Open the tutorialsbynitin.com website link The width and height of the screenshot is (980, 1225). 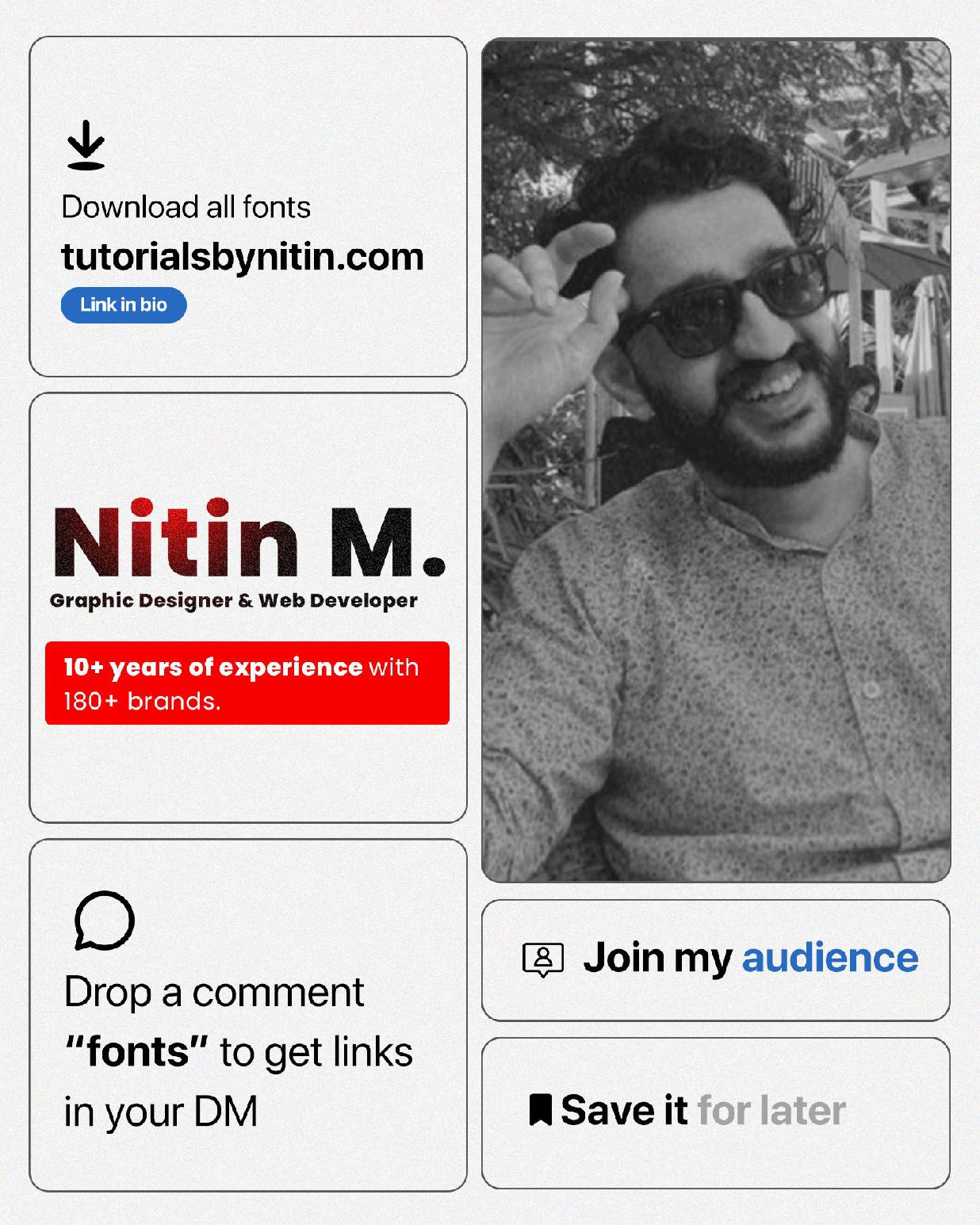tap(243, 257)
